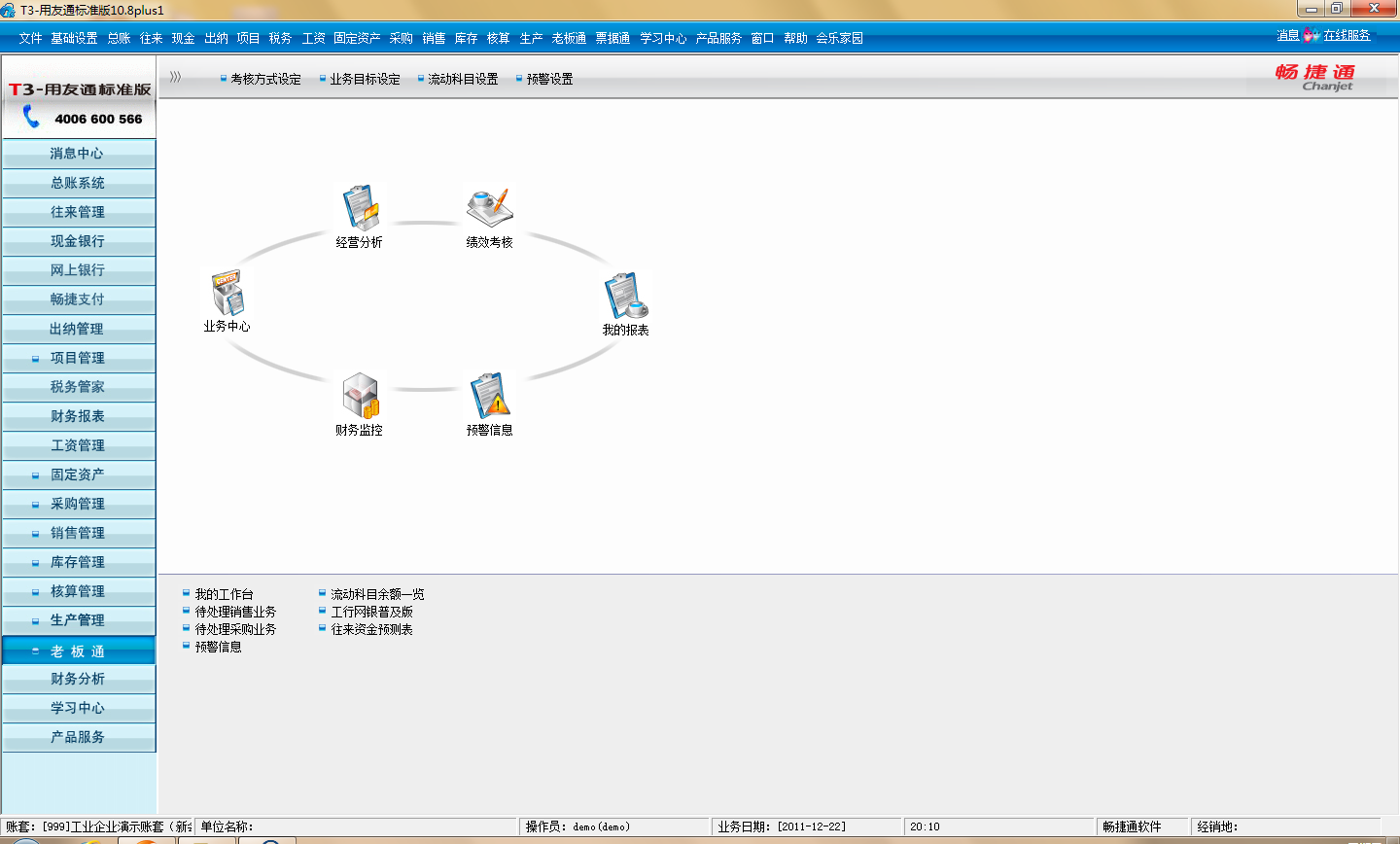This screenshot has height=844, width=1400.
Task: Open the 待处理采购业务 link
Action: click(235, 629)
